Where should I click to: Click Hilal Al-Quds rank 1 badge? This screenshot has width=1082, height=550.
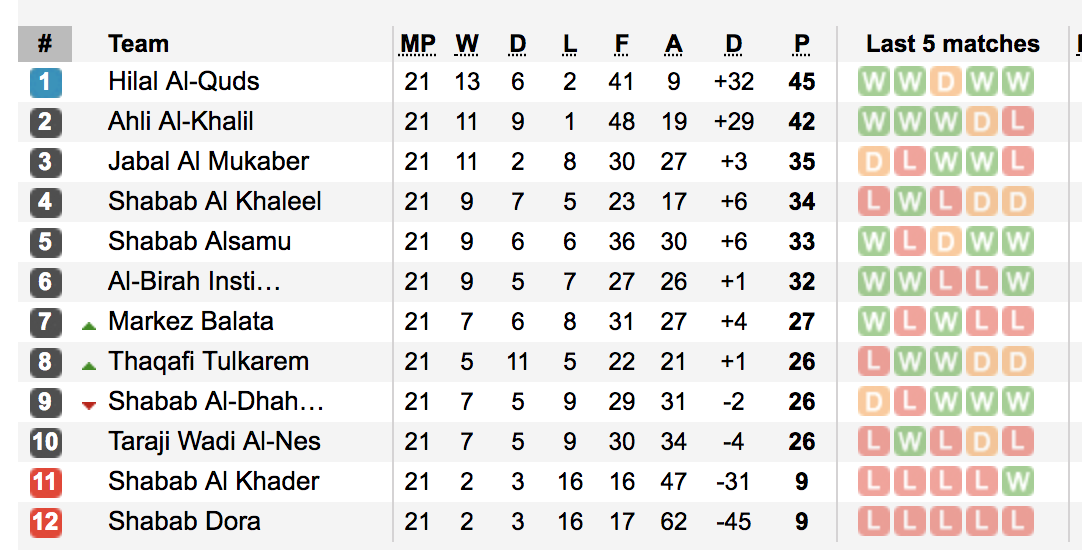46,82
